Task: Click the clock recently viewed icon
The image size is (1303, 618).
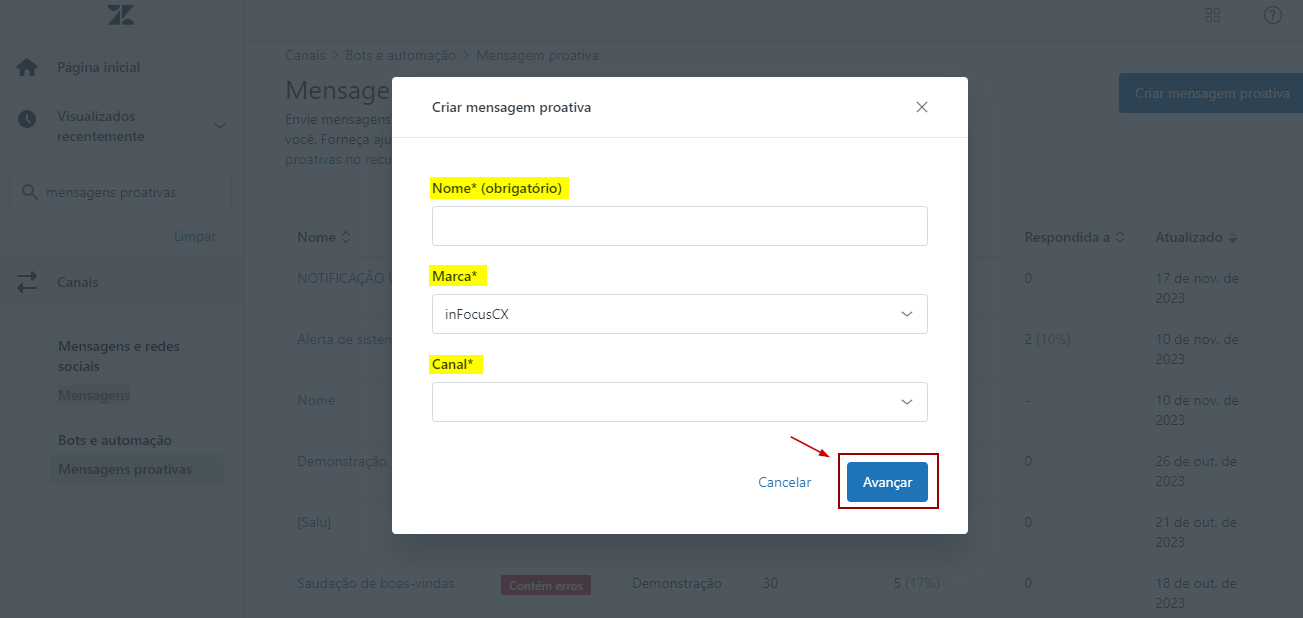Action: click(27, 118)
